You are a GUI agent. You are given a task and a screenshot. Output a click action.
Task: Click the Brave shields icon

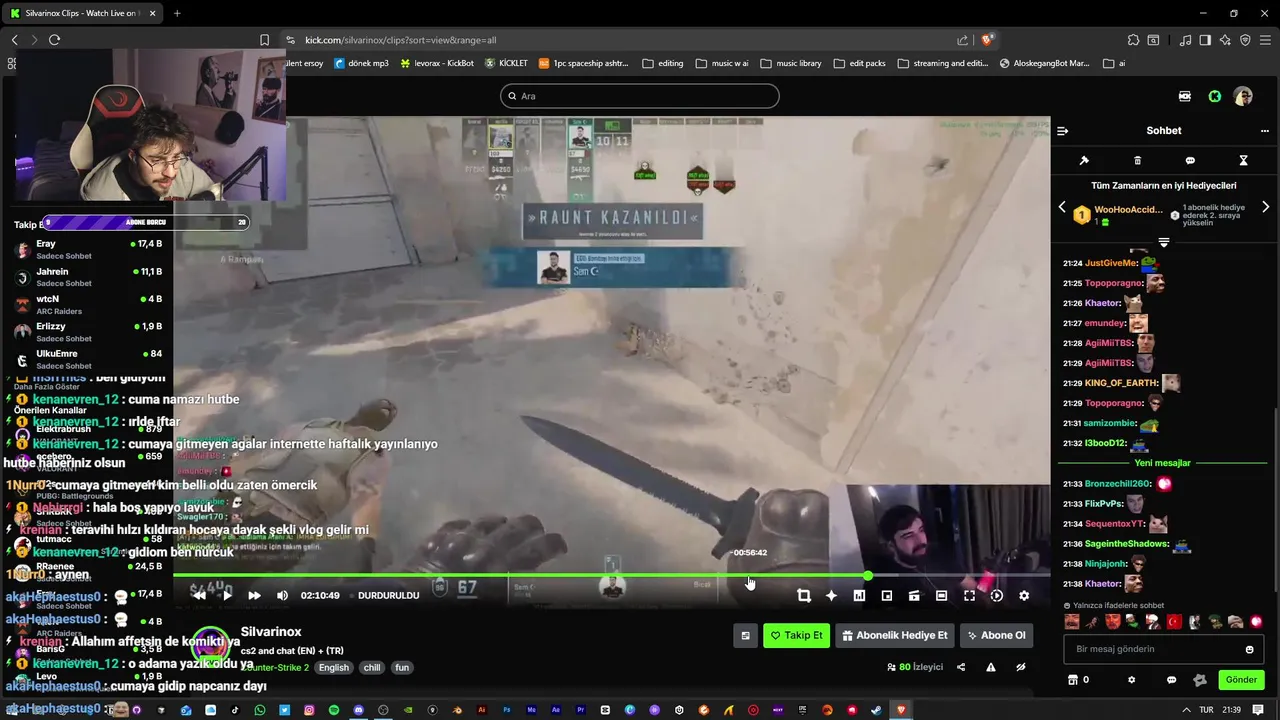(987, 40)
